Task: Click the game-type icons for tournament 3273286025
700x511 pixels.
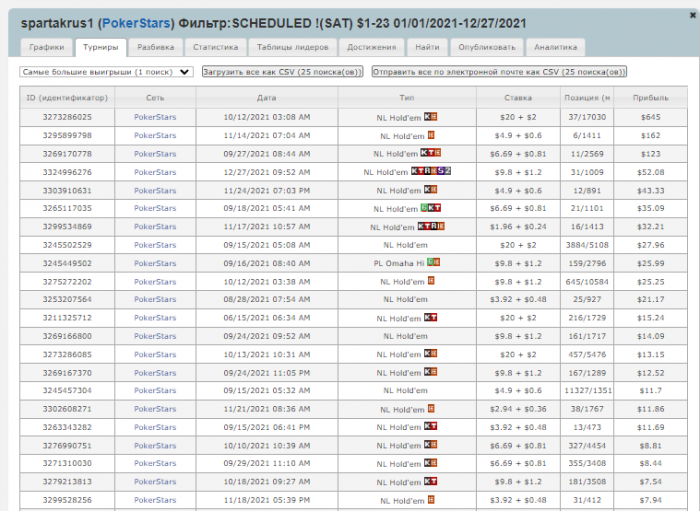Action: pyautogui.click(x=430, y=116)
